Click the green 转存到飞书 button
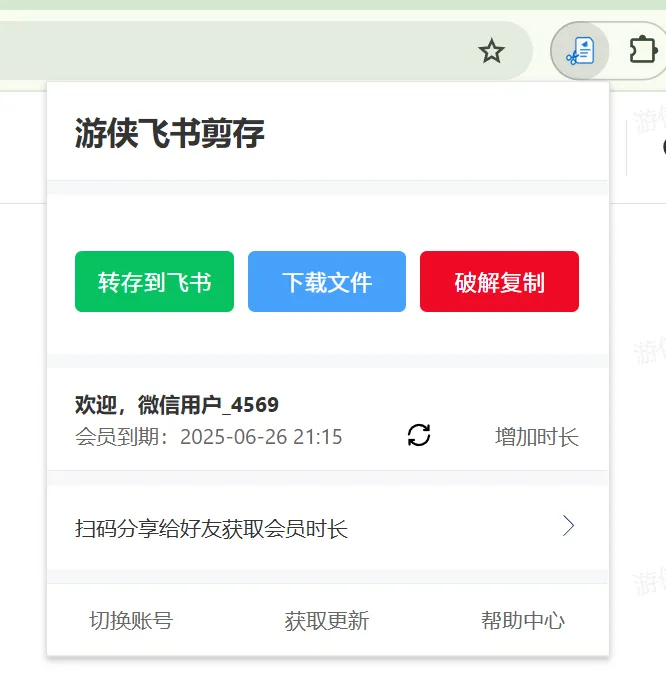The height and width of the screenshot is (674, 666). [154, 282]
